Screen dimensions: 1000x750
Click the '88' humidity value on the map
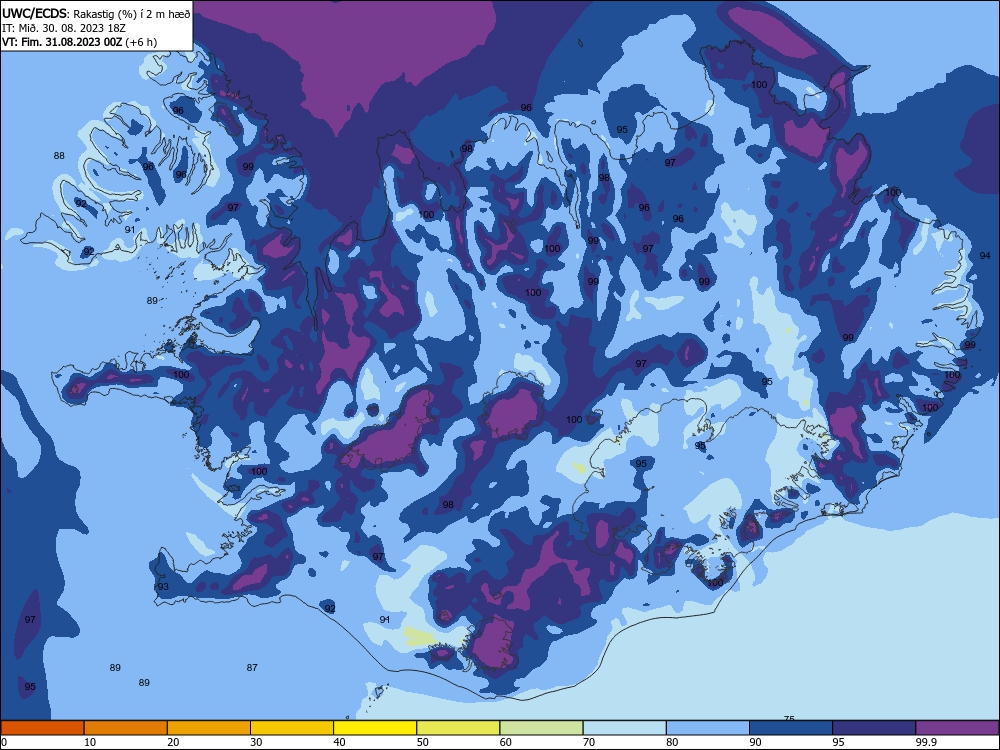point(59,156)
